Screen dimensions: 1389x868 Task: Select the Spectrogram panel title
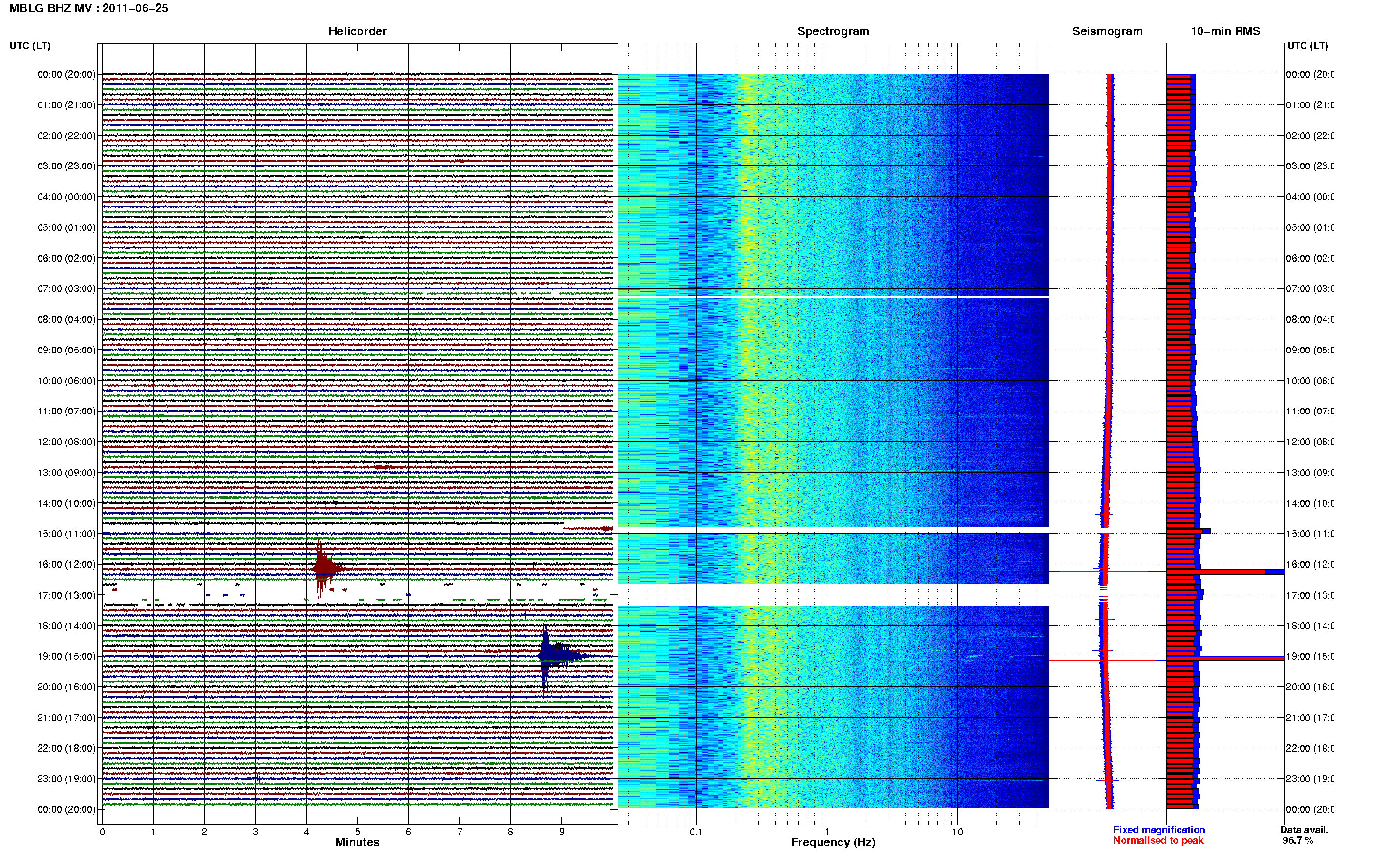(833, 31)
